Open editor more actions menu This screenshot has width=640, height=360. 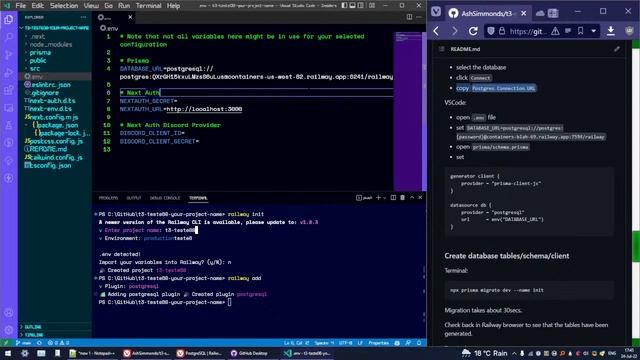(419, 17)
